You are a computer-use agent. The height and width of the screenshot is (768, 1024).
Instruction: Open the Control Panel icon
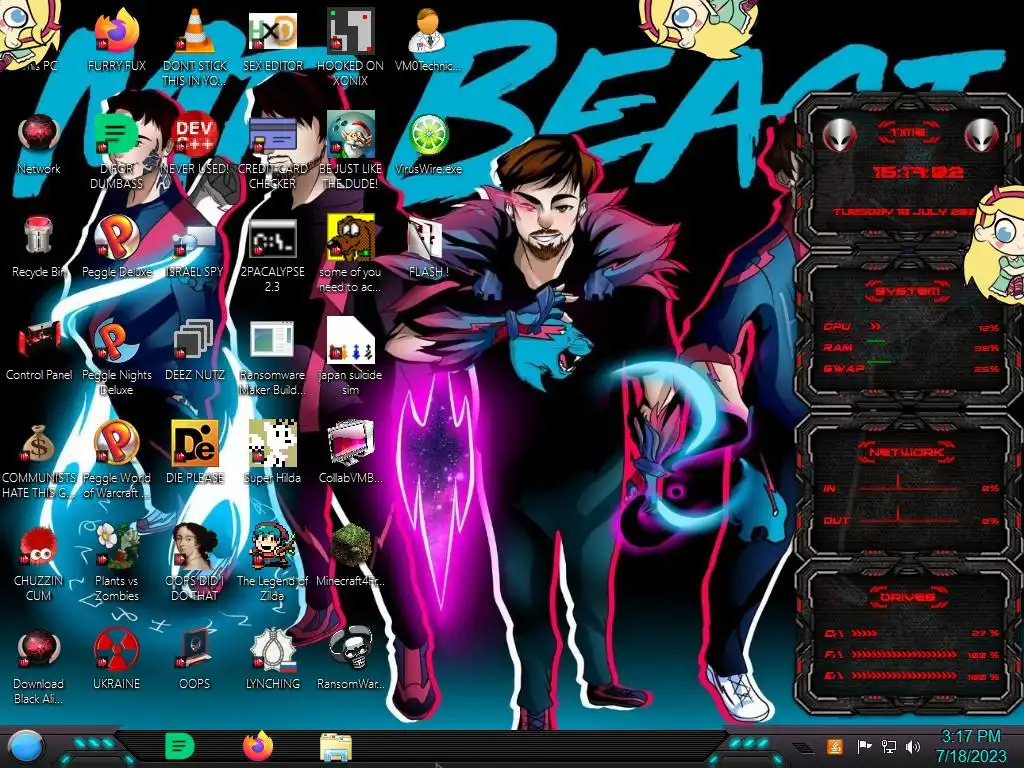point(39,341)
